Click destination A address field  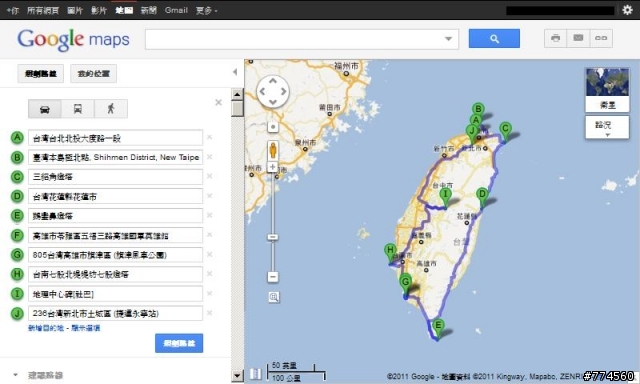116,138
